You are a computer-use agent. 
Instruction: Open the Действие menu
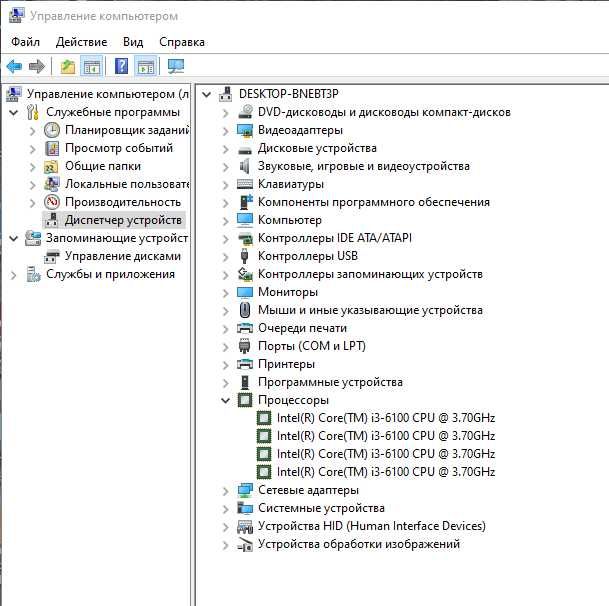pyautogui.click(x=82, y=42)
